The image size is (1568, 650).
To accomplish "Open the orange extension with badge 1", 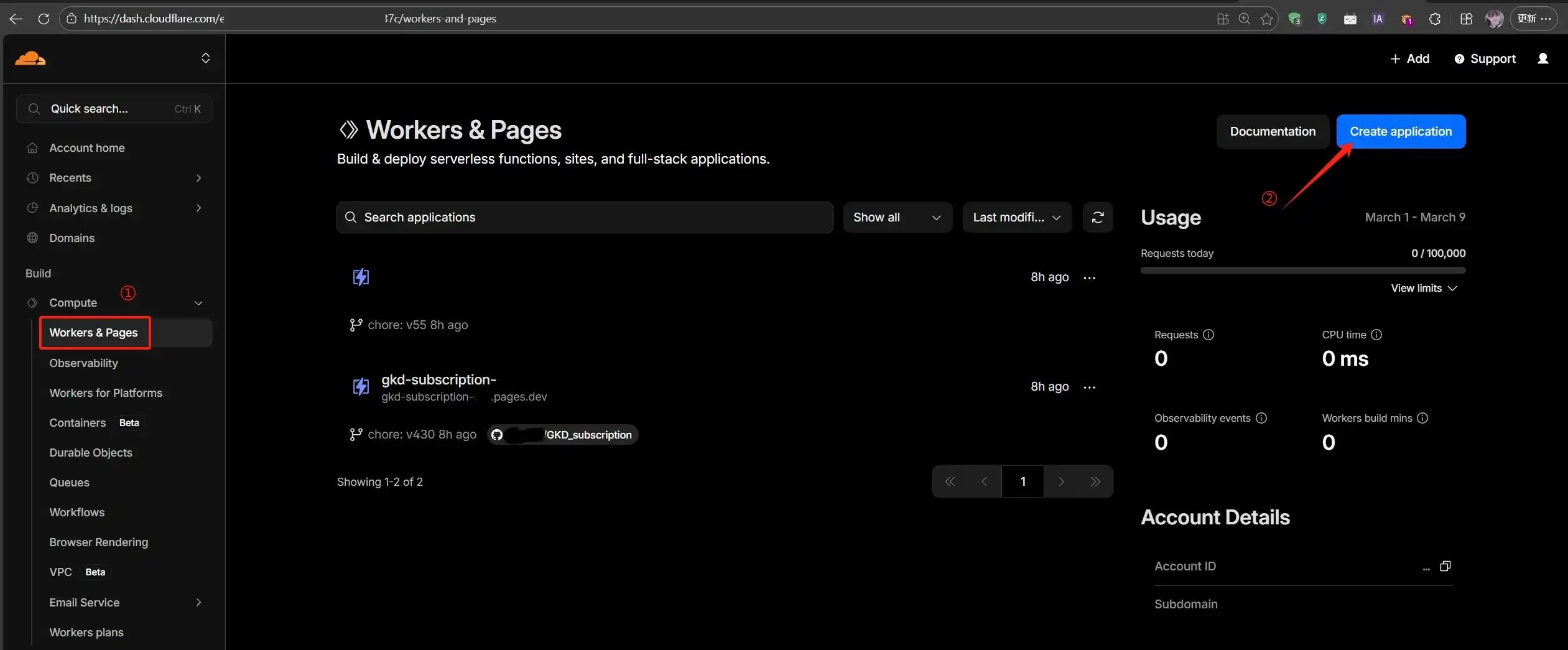I will coord(1406,19).
